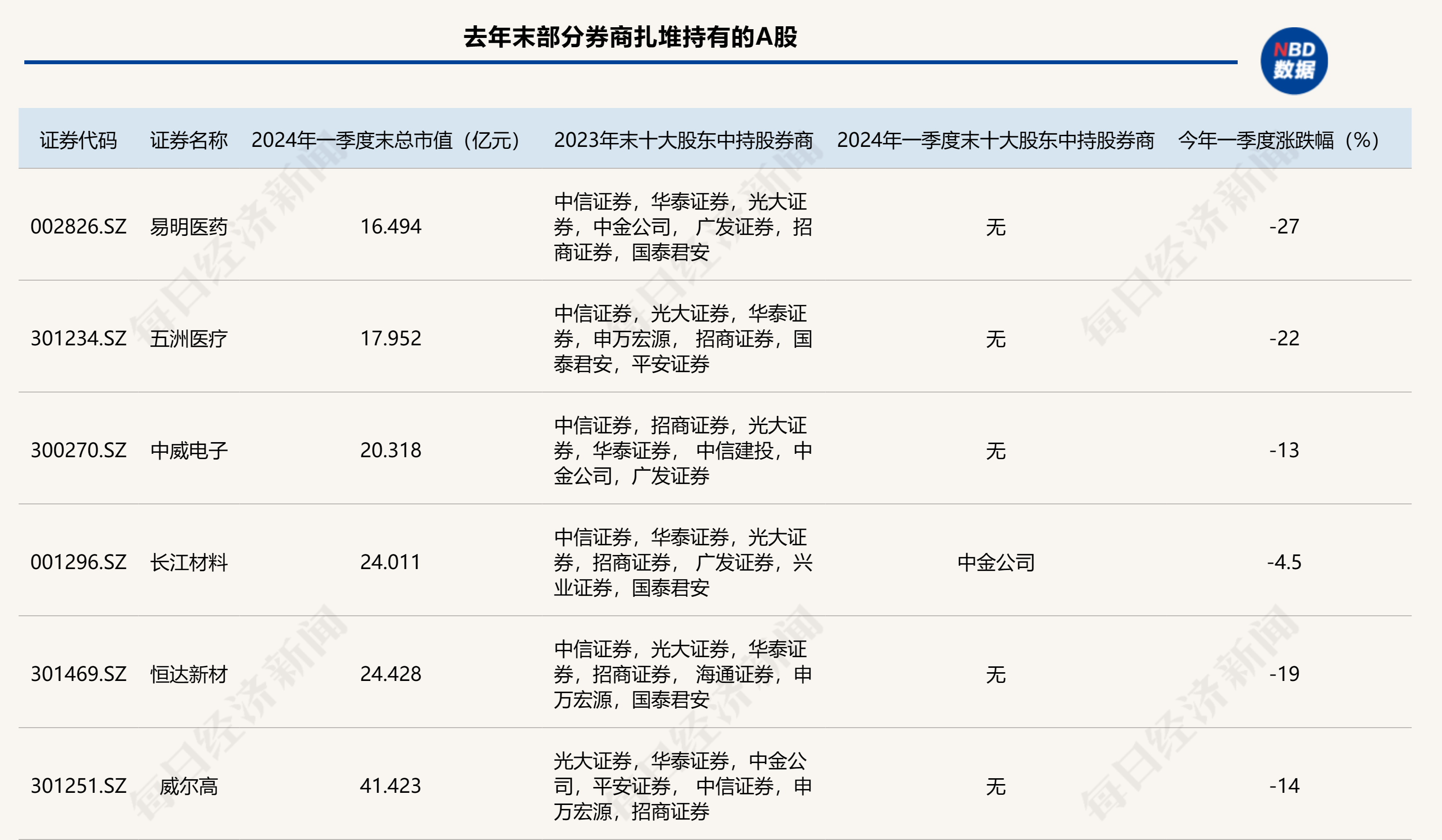Click stock name 易明医药
The height and width of the screenshot is (840, 1442).
pos(189,227)
